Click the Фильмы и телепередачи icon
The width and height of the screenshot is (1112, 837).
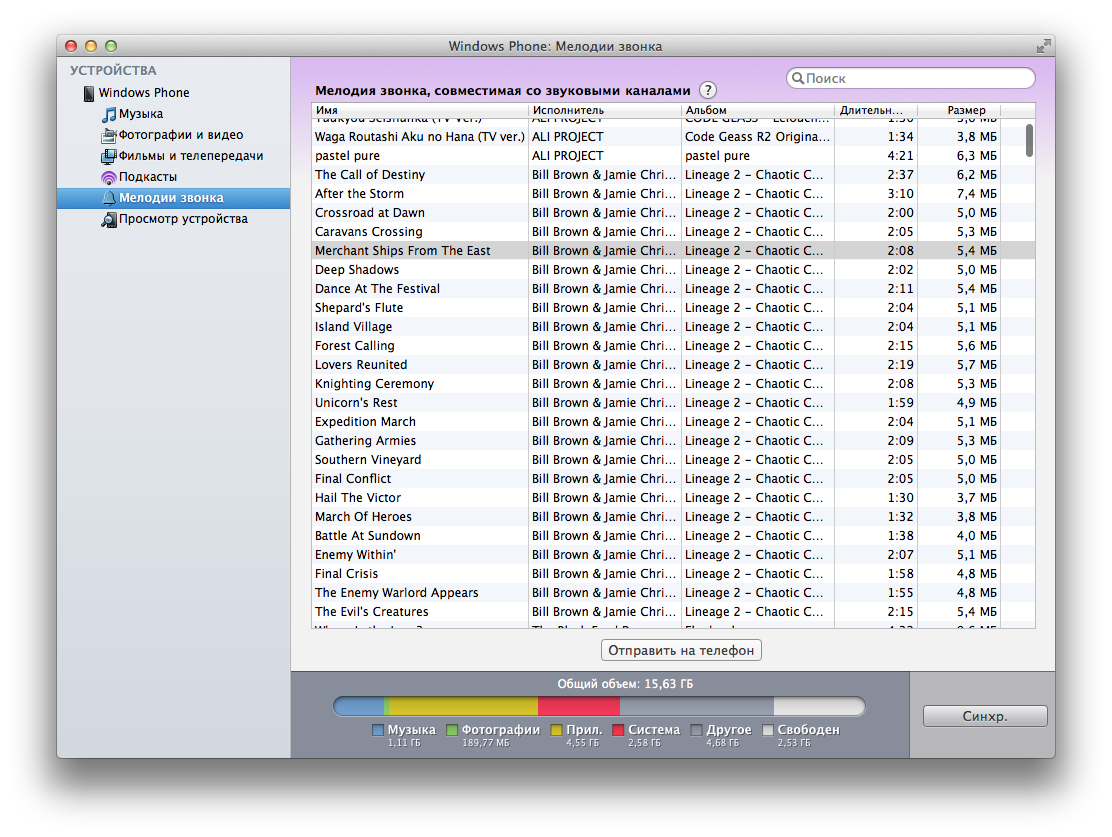109,156
